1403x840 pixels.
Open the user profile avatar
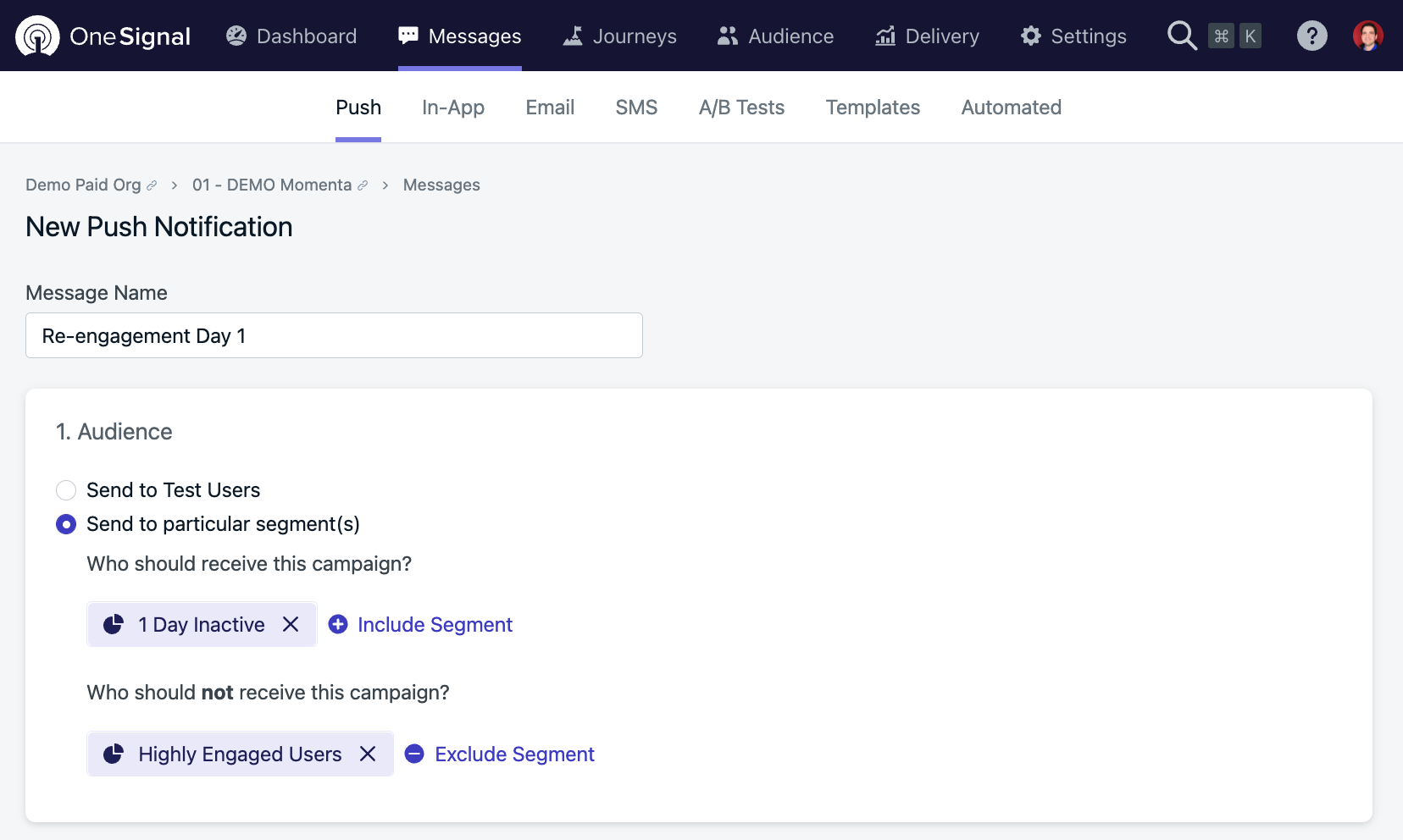coord(1367,36)
